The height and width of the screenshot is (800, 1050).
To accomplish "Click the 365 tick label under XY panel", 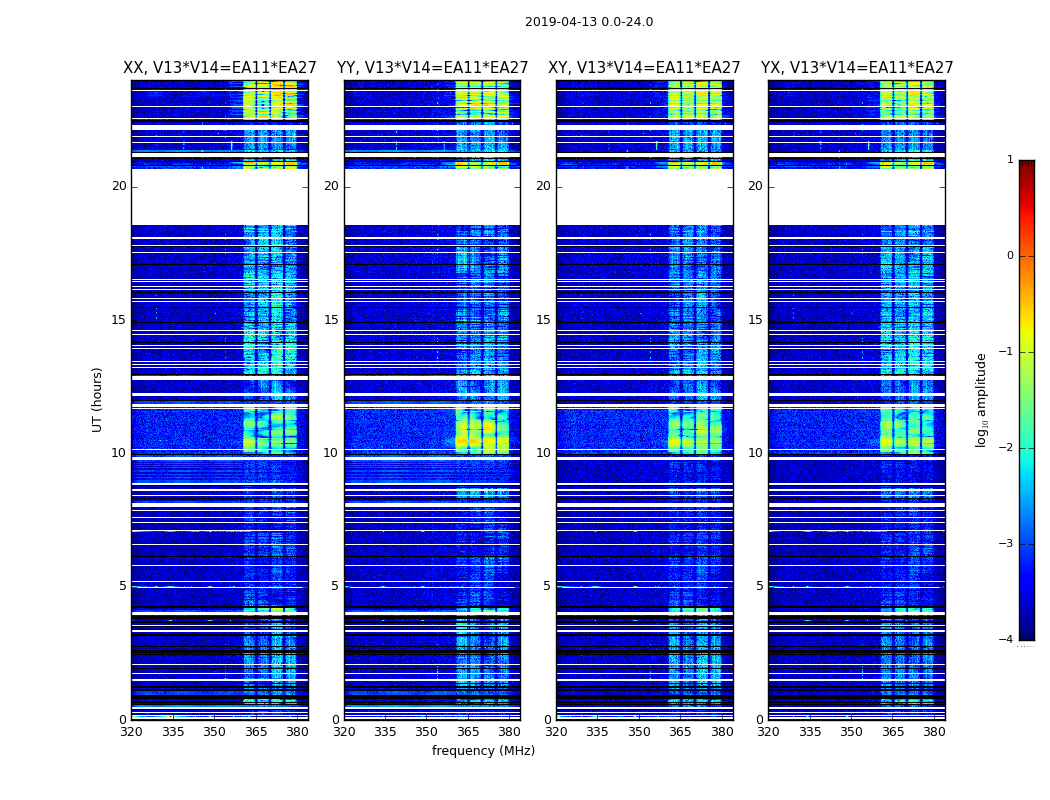I will 680,732.
